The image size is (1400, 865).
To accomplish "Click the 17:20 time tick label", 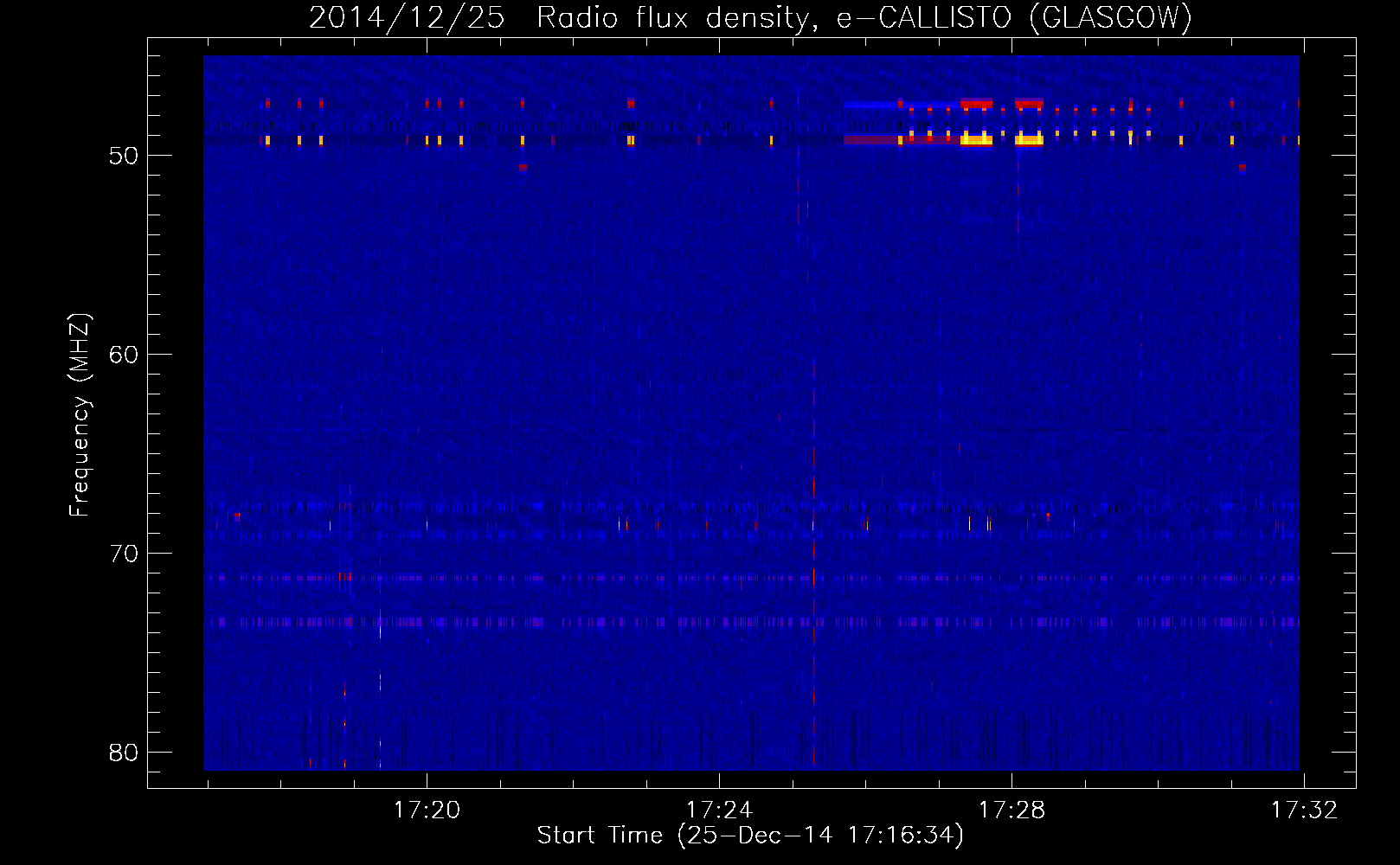I will coord(427,811).
